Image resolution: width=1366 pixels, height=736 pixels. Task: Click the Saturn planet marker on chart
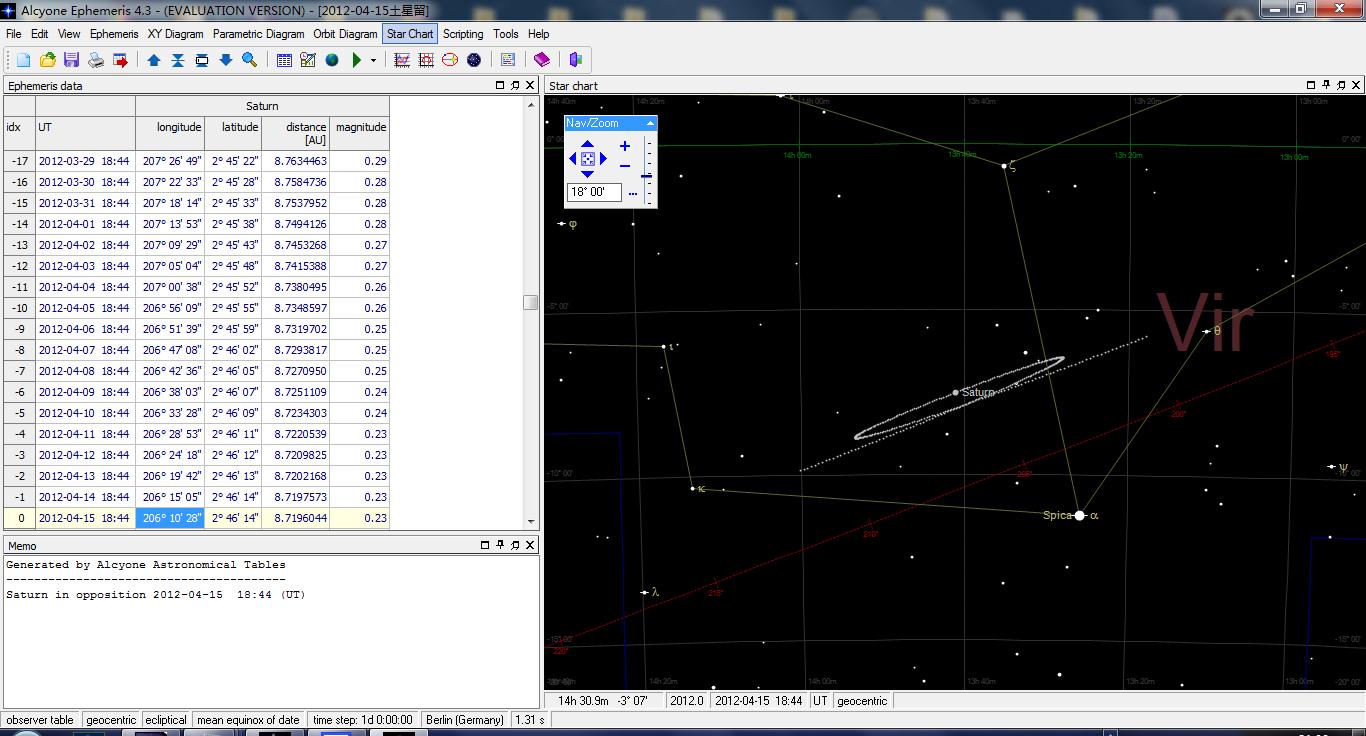(x=956, y=393)
